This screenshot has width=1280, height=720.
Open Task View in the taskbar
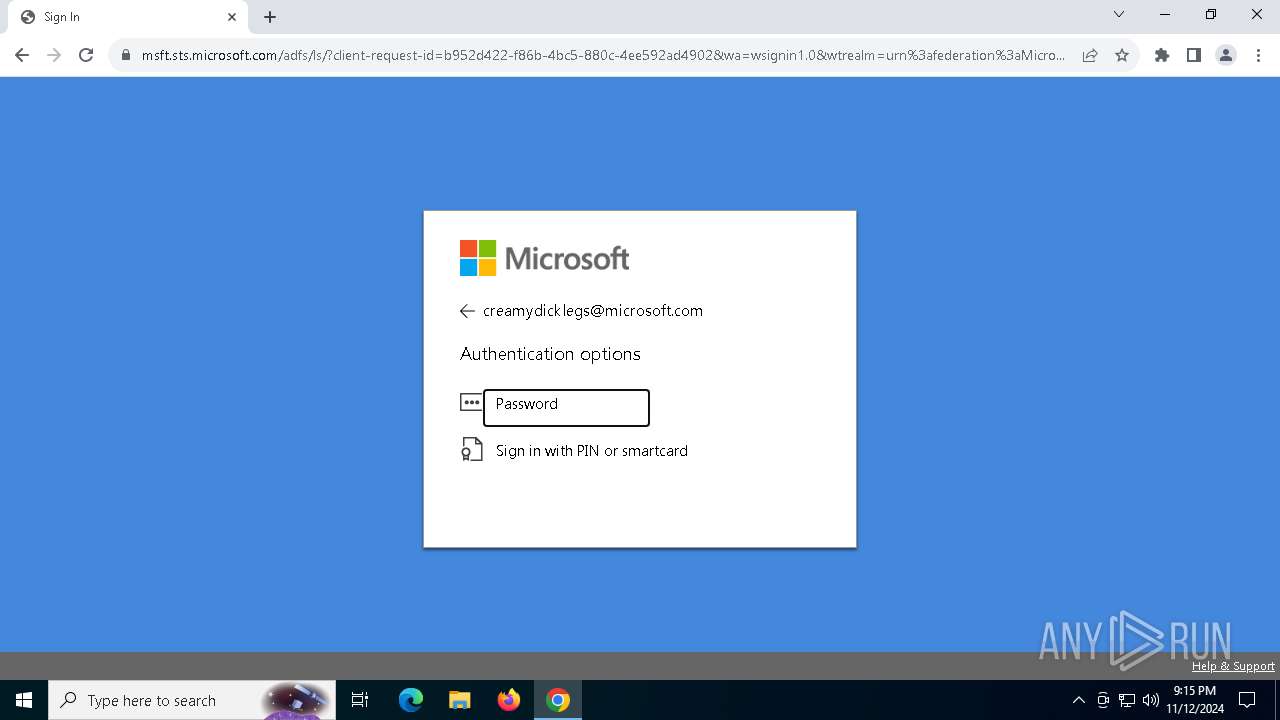360,700
